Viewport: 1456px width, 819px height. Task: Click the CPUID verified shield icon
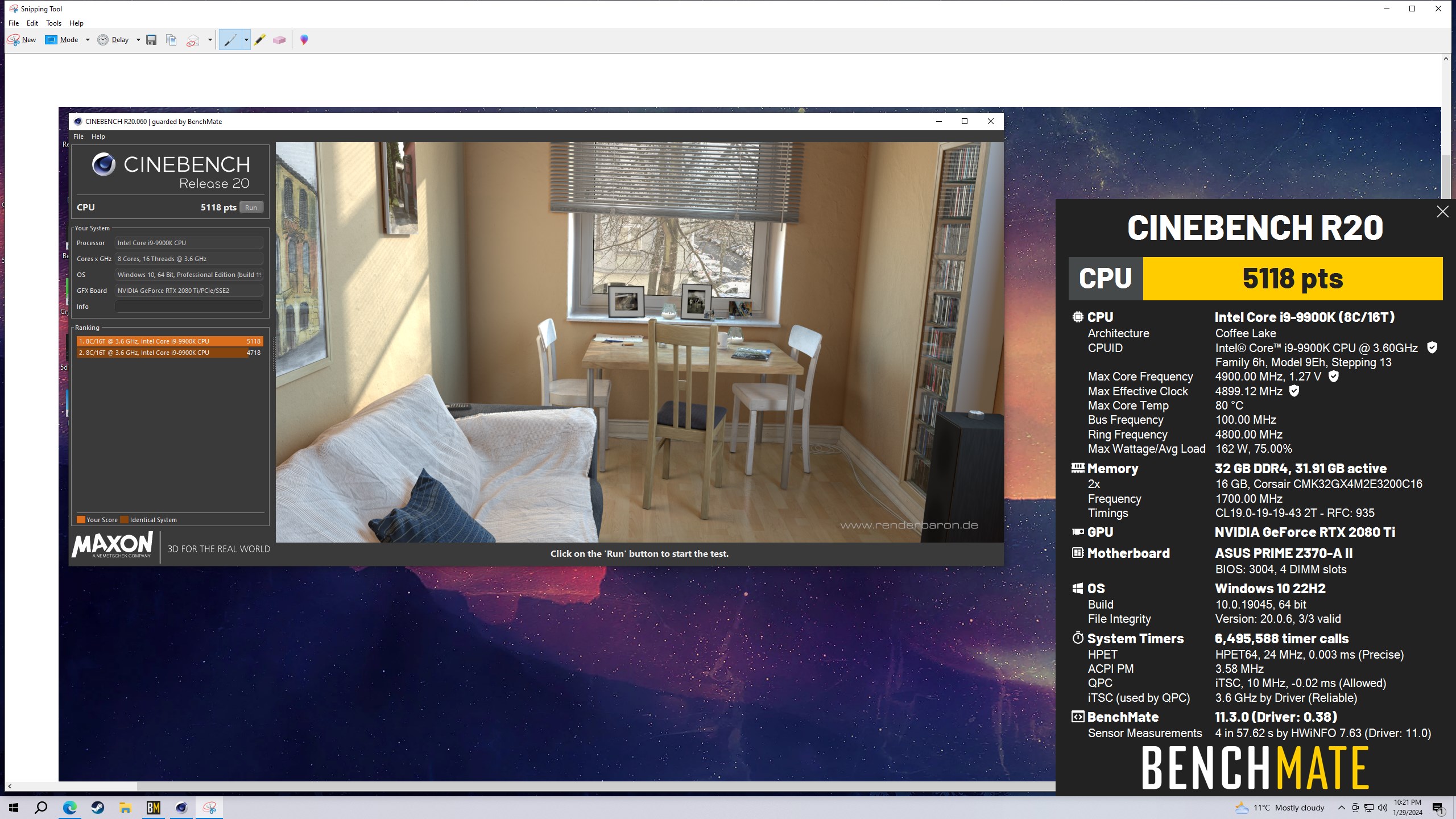point(1432,348)
